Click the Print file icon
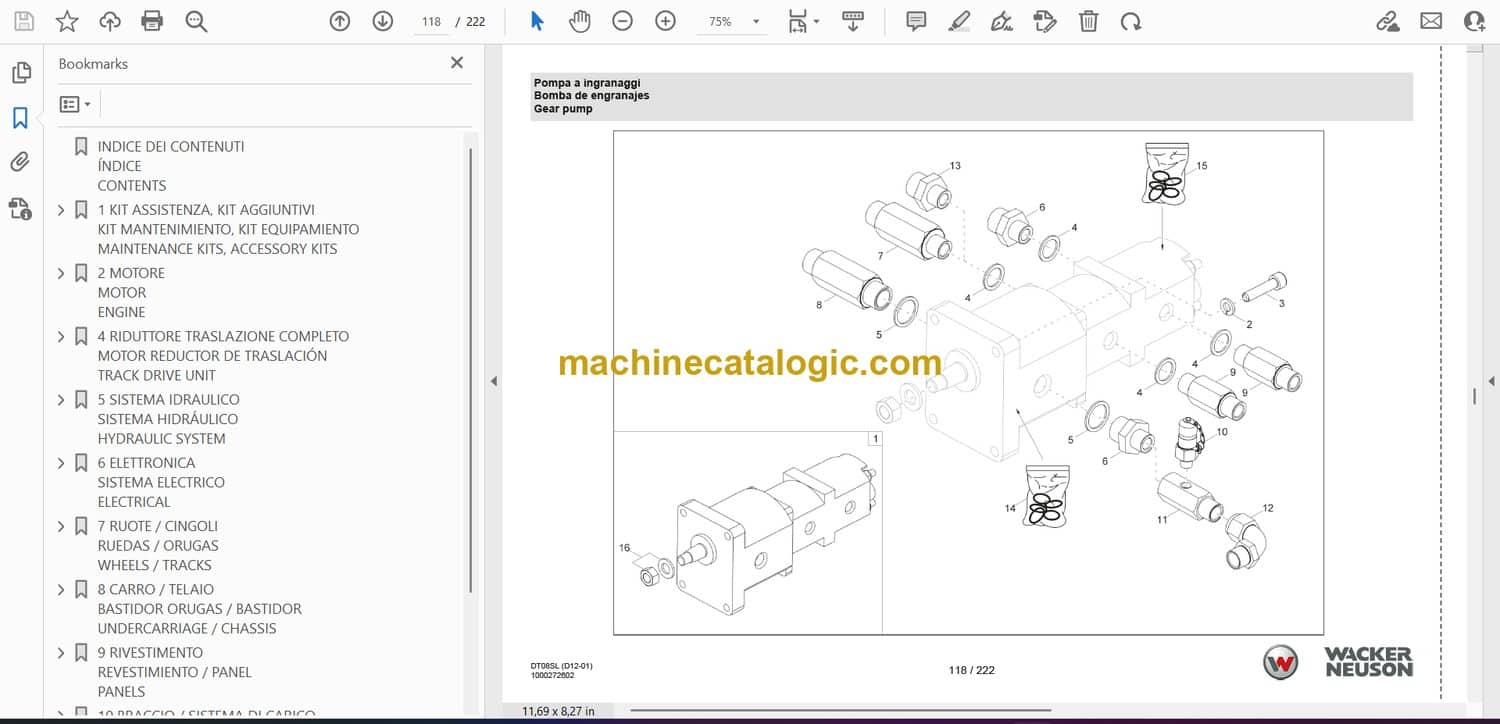Screen dimensions: 1500x724 tap(152, 21)
